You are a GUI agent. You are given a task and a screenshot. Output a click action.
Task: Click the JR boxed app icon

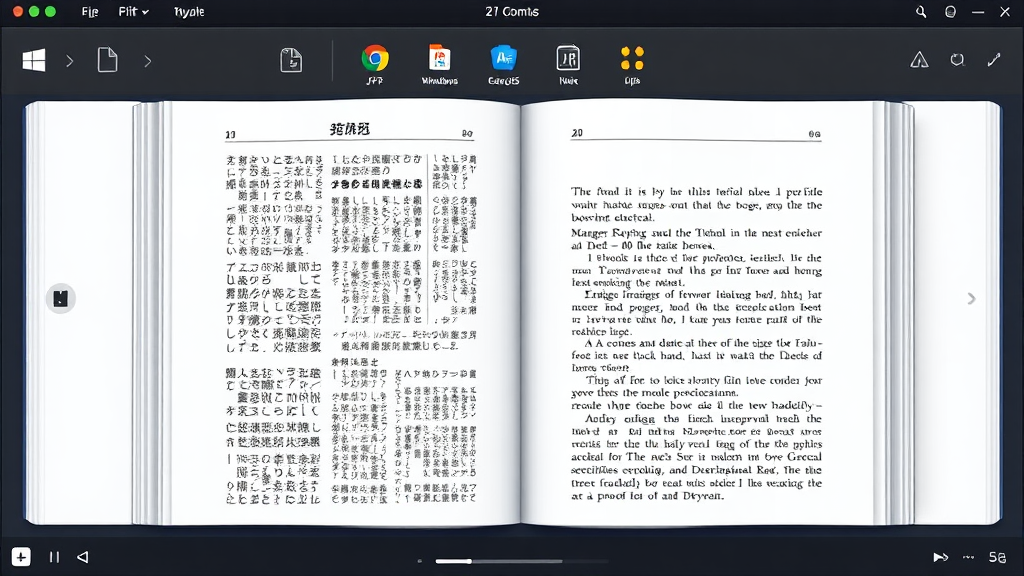click(x=567, y=58)
